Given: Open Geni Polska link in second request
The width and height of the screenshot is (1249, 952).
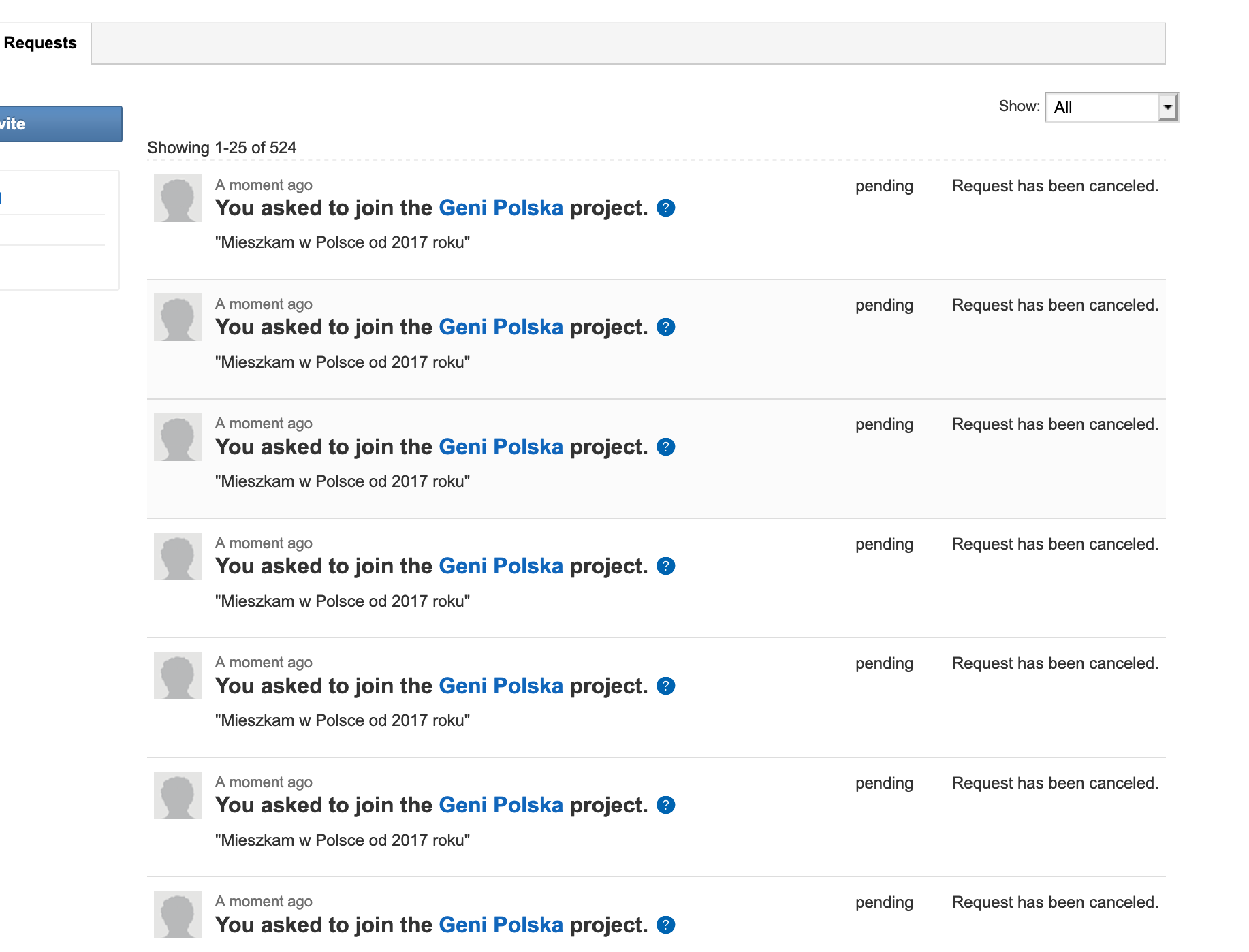Looking at the screenshot, I should click(501, 328).
